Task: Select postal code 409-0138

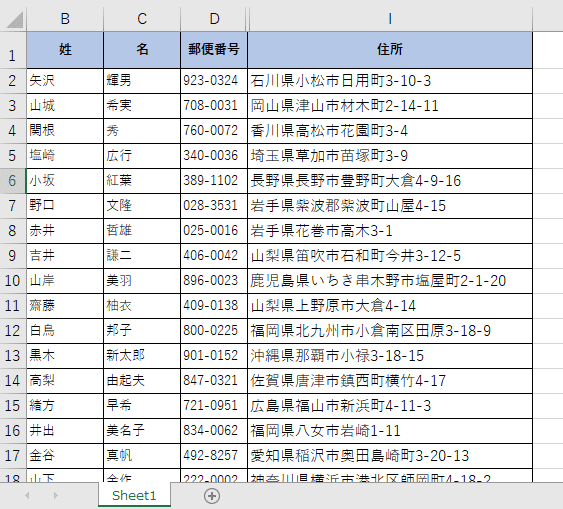Action: [214, 306]
